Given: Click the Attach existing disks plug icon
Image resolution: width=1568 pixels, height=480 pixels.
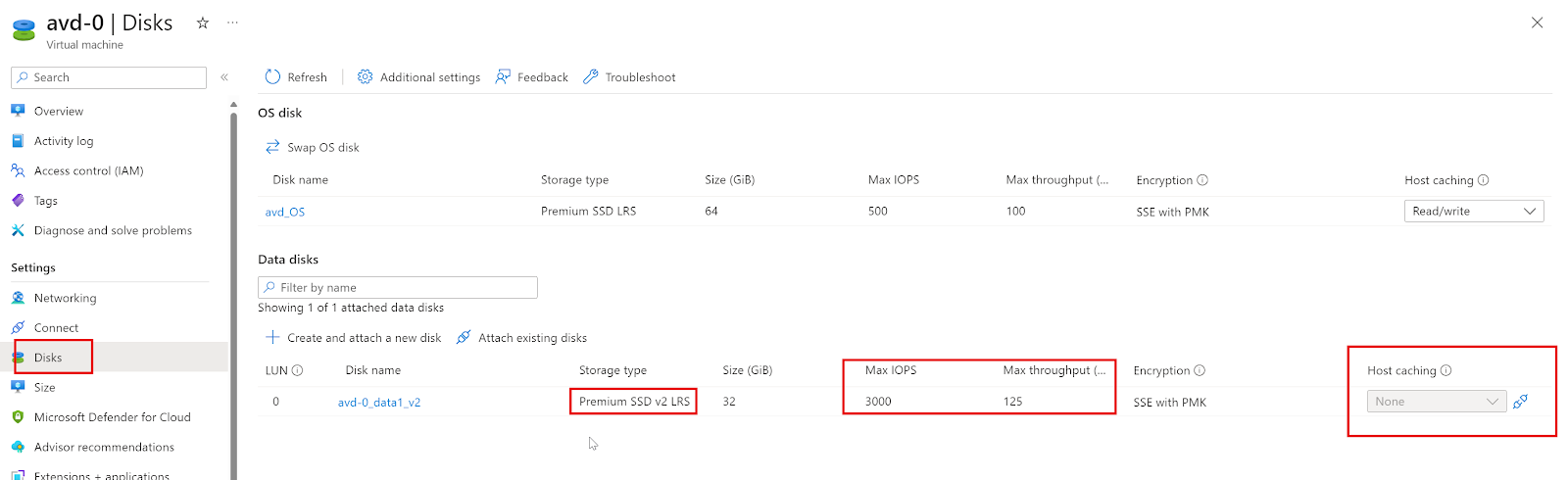Looking at the screenshot, I should [x=464, y=337].
